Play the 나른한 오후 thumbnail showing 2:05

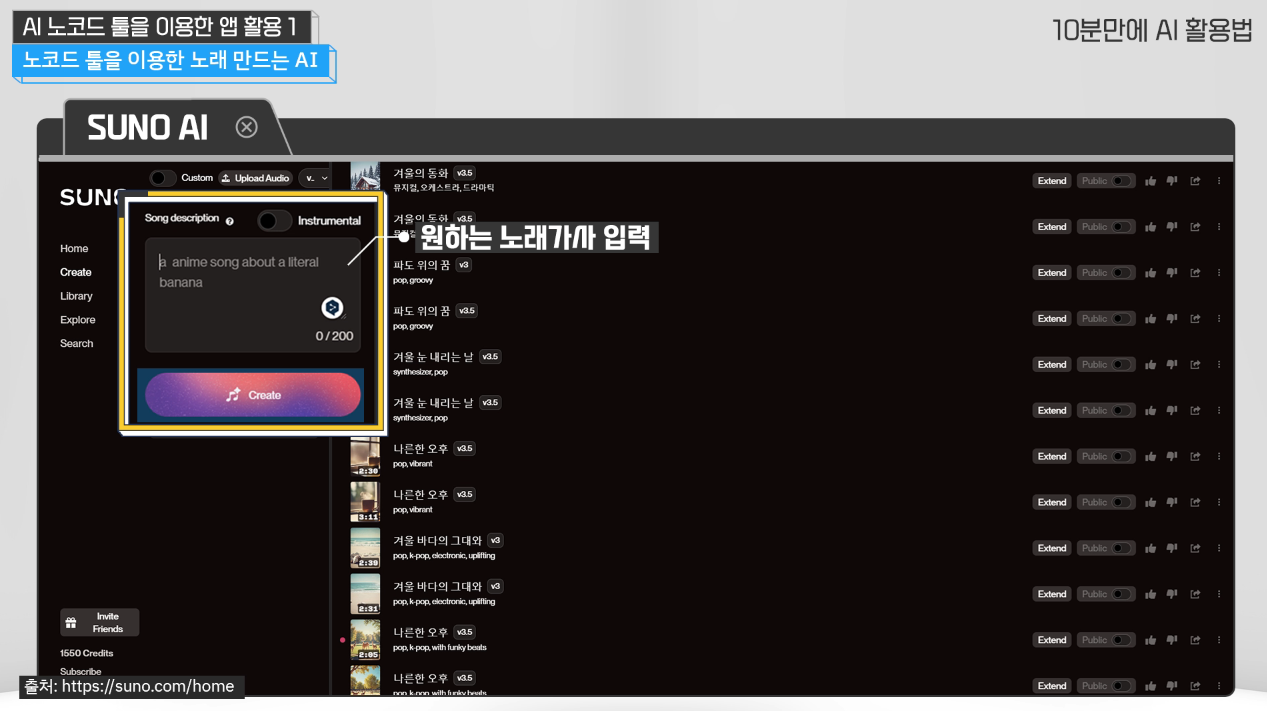coord(365,640)
